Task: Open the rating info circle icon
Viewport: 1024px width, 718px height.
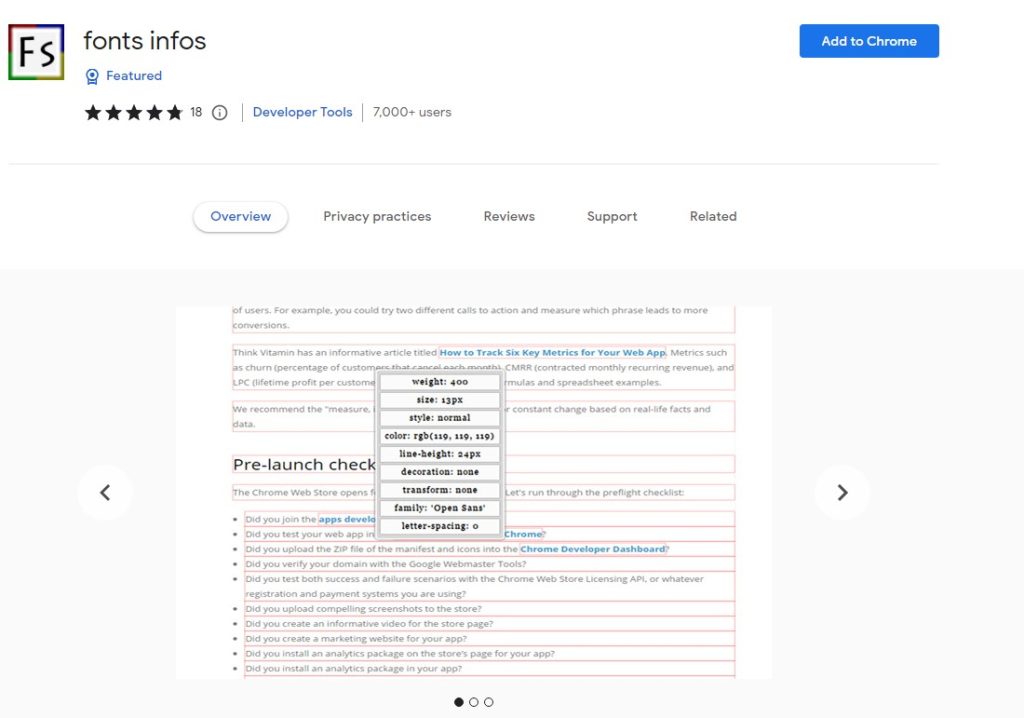Action: 219,113
